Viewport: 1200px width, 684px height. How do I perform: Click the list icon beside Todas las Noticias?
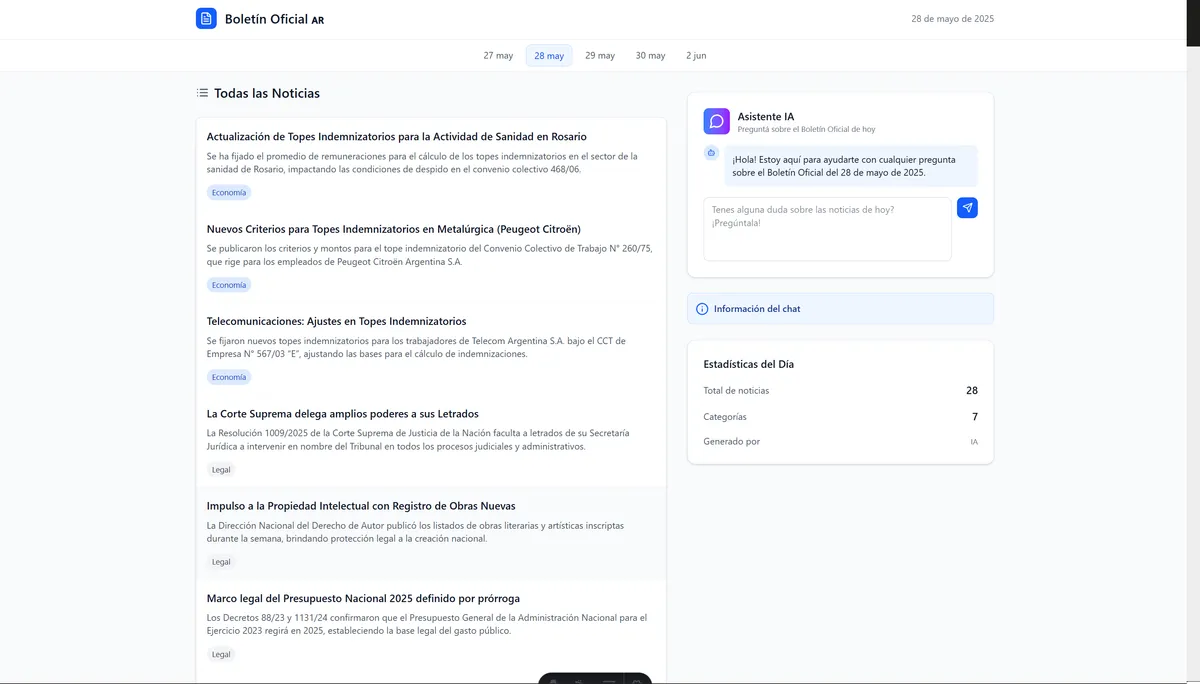click(x=203, y=93)
